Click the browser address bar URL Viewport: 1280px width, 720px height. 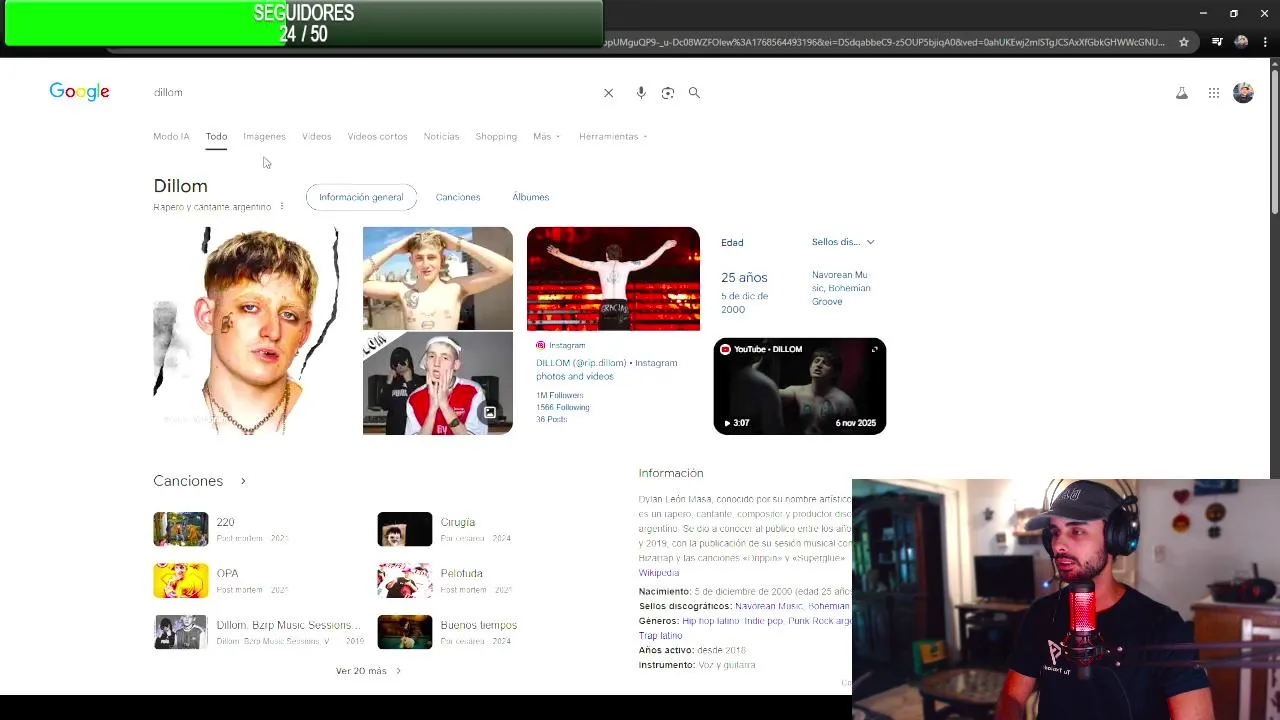(x=884, y=42)
